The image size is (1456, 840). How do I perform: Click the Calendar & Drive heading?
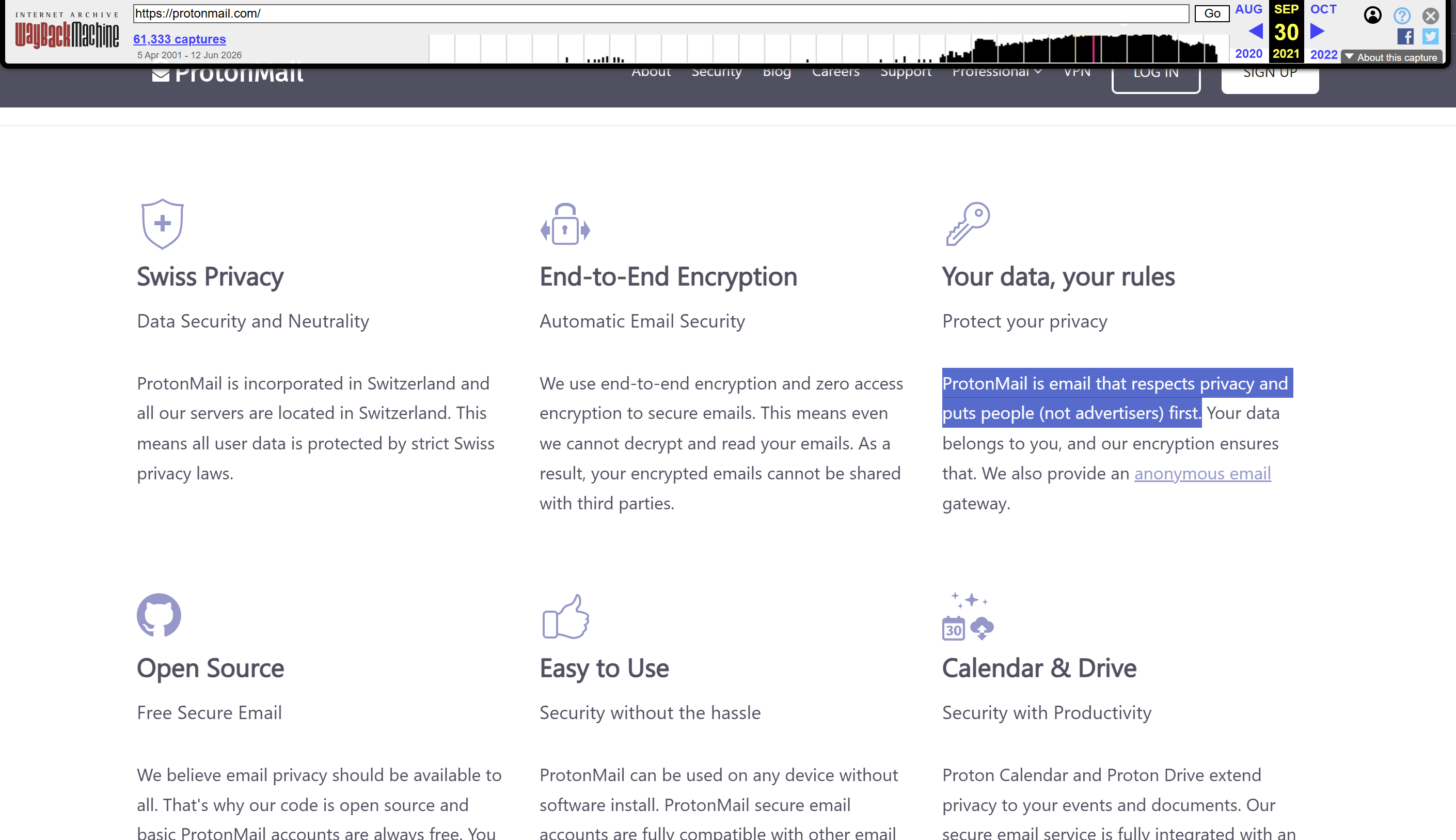[x=1039, y=668]
